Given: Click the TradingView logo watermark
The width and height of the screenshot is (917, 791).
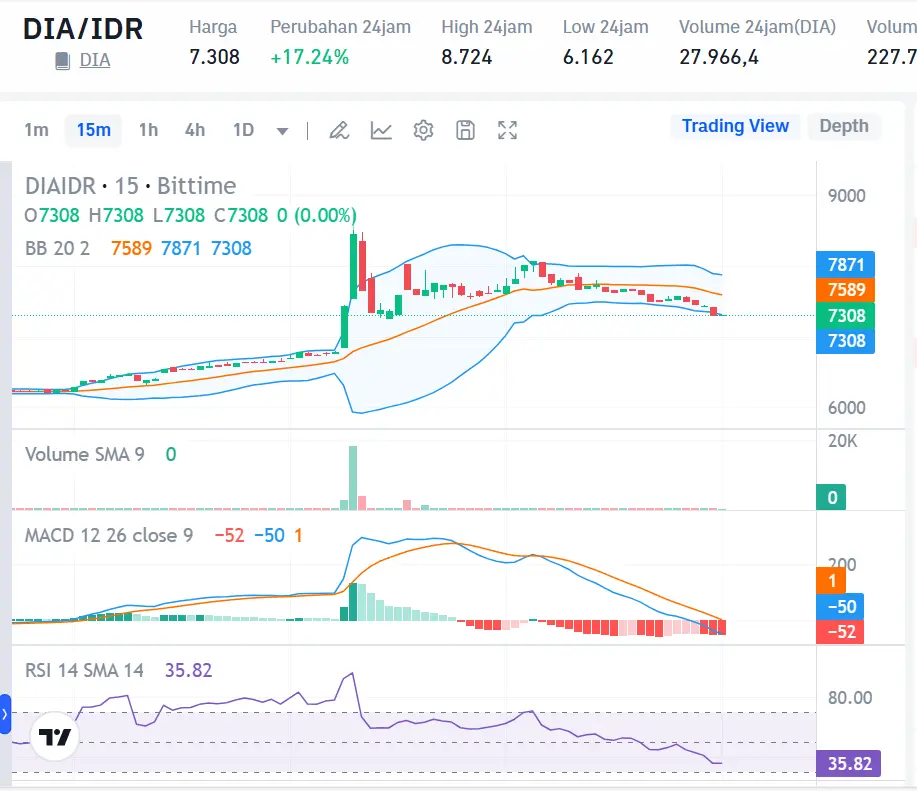Looking at the screenshot, I should [54, 737].
